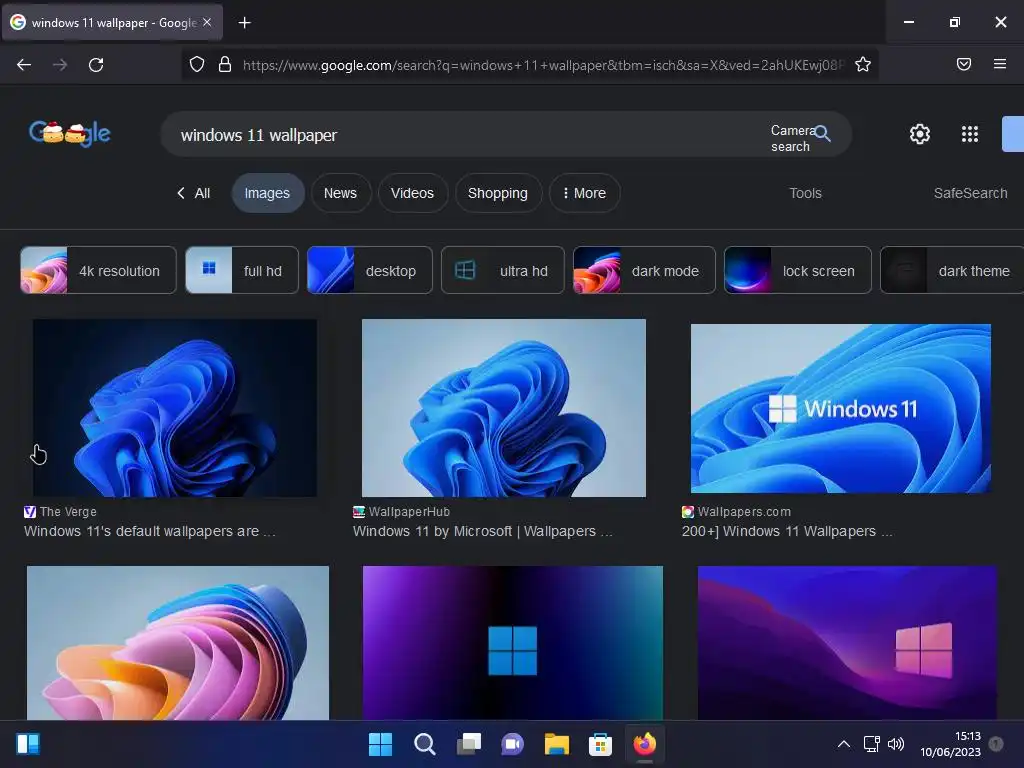Open Wallpapers.com Windows 11 logo thumbnail

coord(841,409)
